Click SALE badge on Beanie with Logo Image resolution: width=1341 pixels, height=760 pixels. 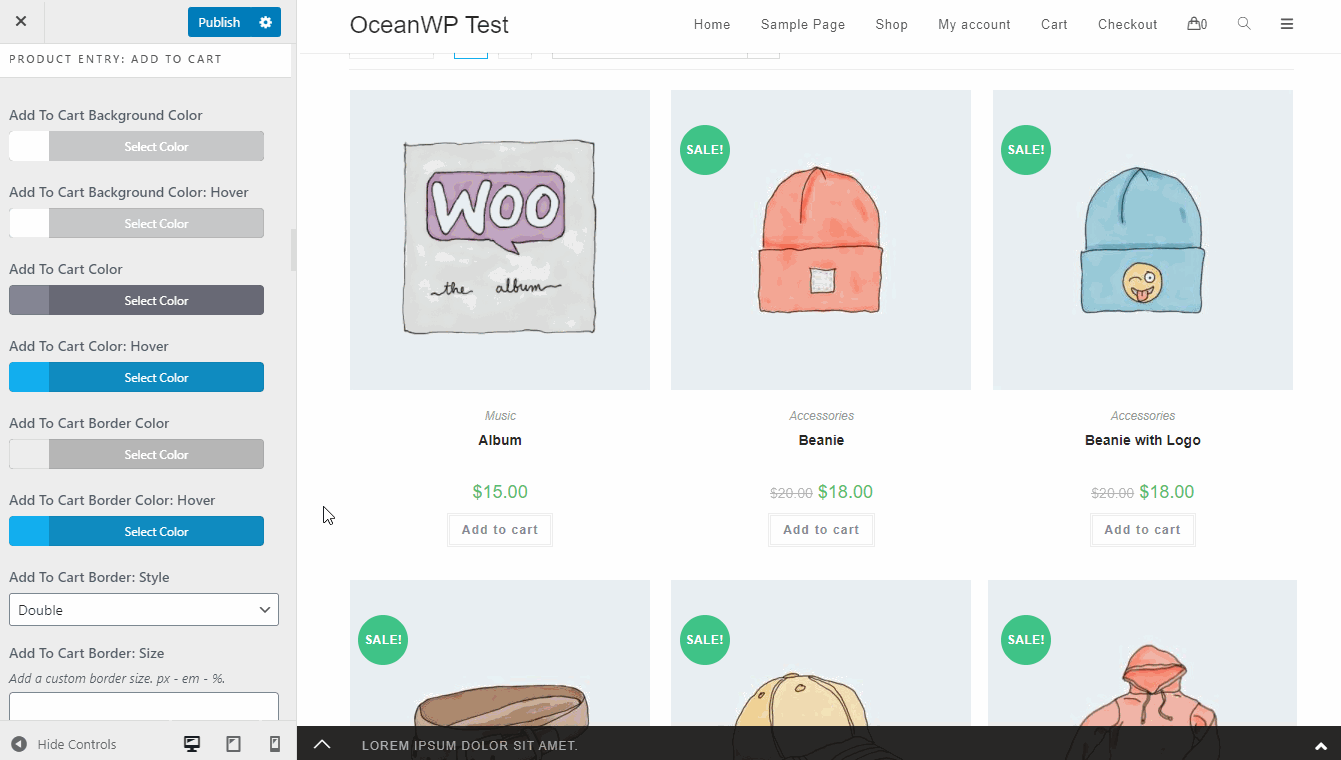coord(1026,150)
